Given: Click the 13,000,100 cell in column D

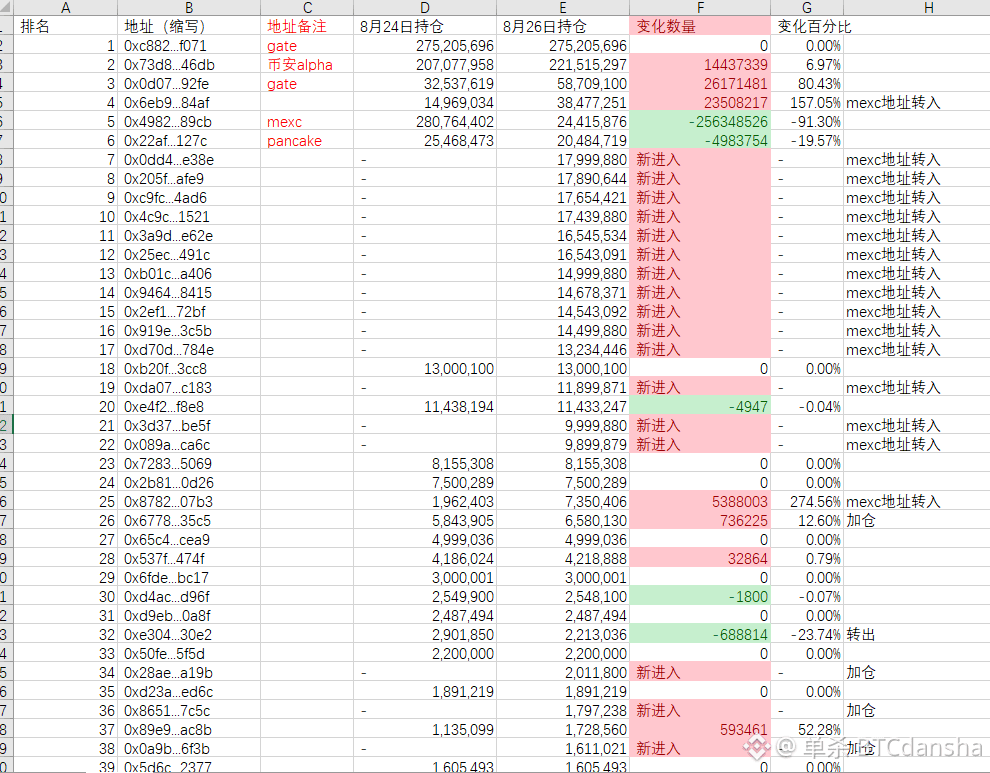Looking at the screenshot, I should click(425, 368).
